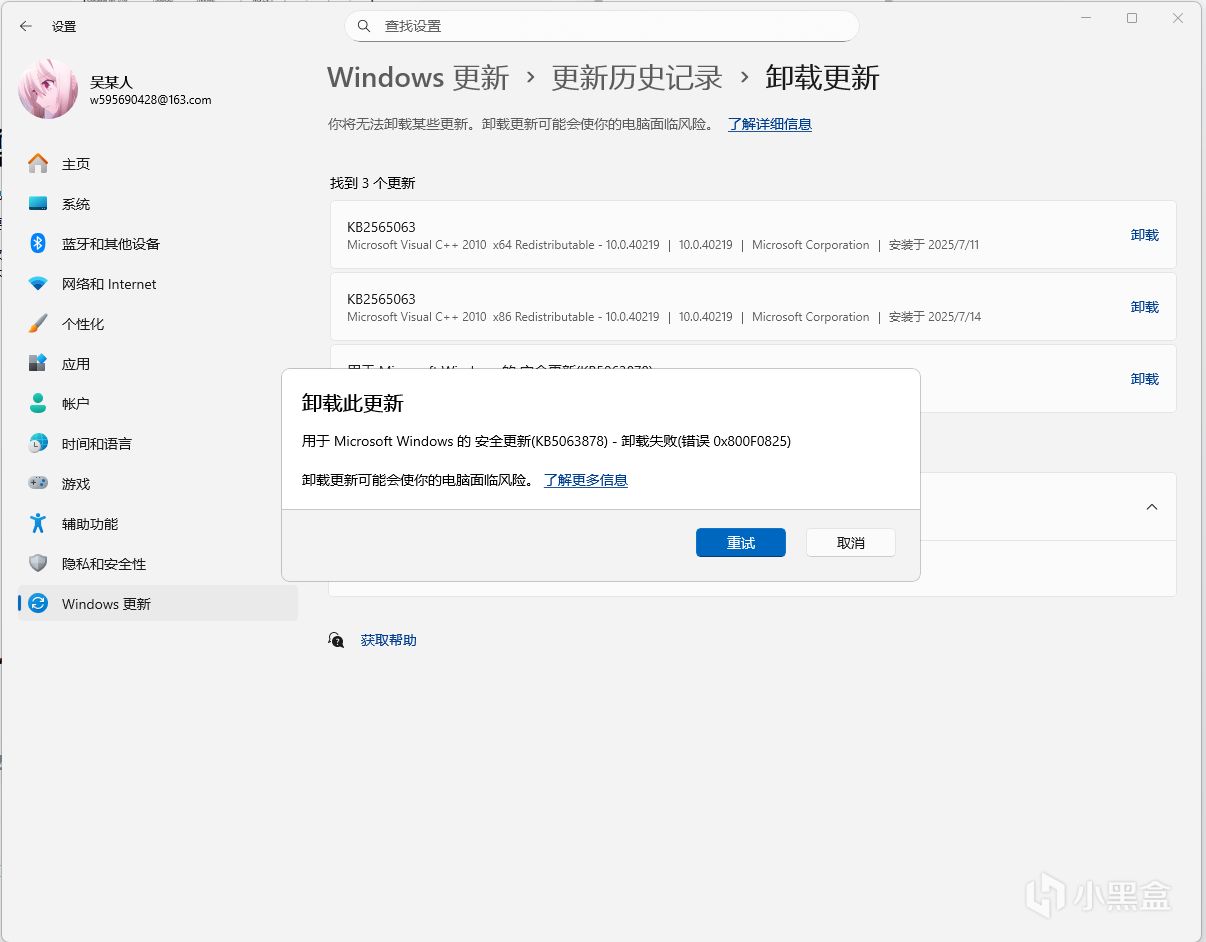Click the 找到 3 个更新 text
Screen dimensions: 1206x942
point(373,183)
